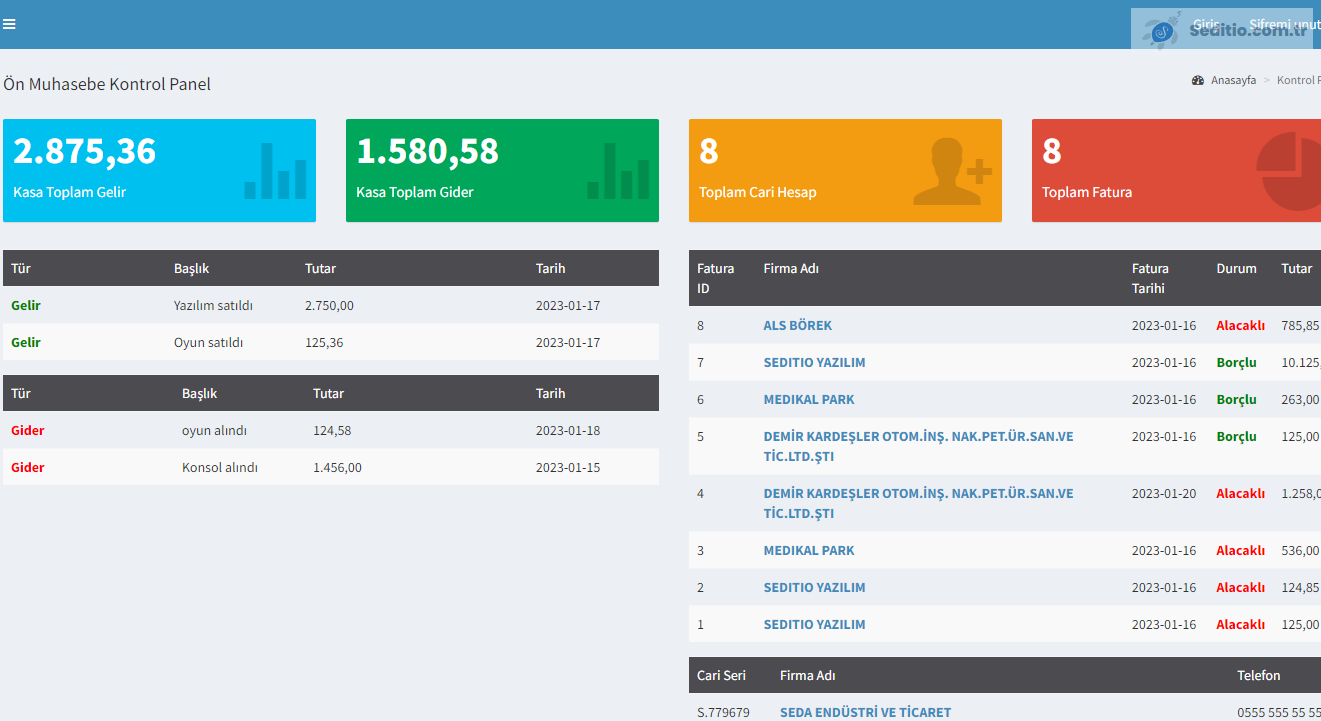This screenshot has width=1321, height=721.
Task: Click the date of Yazılım satıldı row
Action: click(x=568, y=305)
